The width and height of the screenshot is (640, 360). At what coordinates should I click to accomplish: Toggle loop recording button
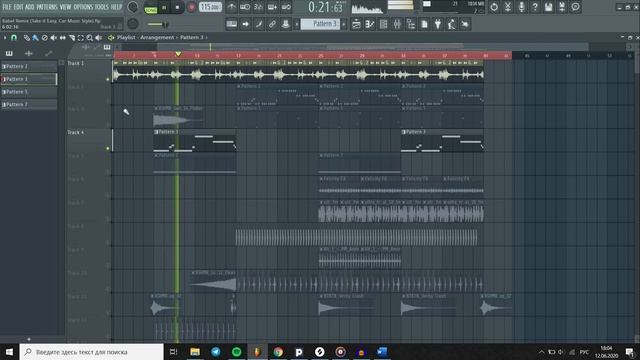(286, 7)
